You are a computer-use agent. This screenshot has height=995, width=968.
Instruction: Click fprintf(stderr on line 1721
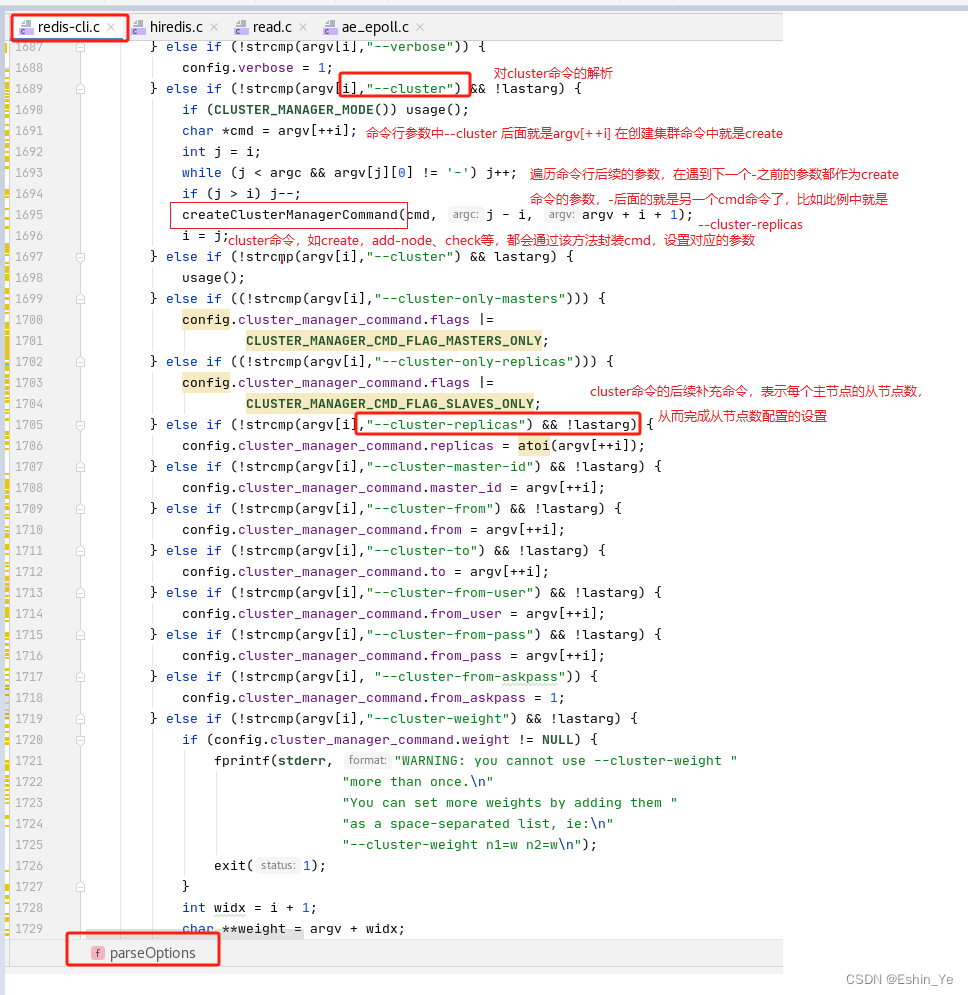pyautogui.click(x=269, y=761)
